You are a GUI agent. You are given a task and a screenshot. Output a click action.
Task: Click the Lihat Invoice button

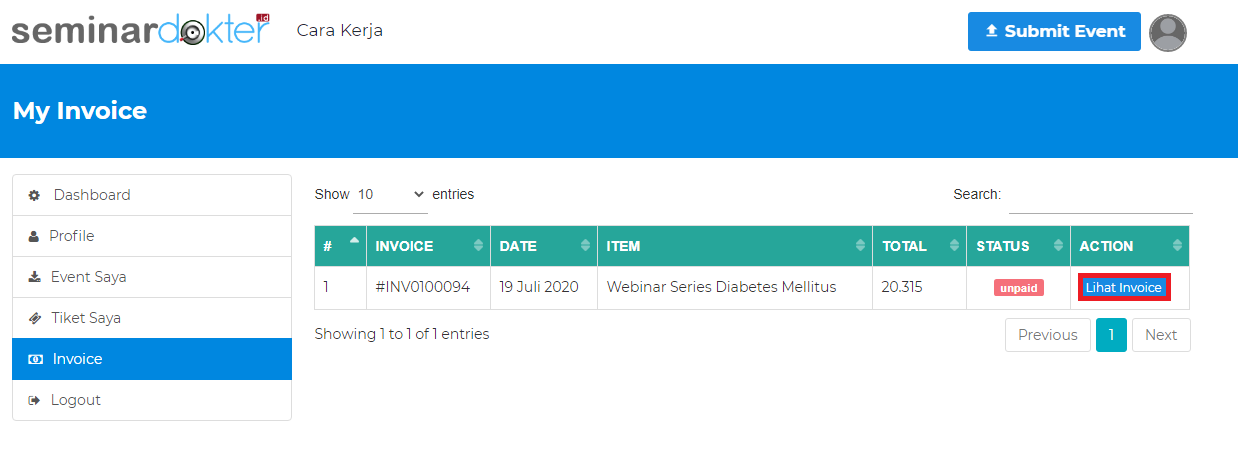(1124, 288)
